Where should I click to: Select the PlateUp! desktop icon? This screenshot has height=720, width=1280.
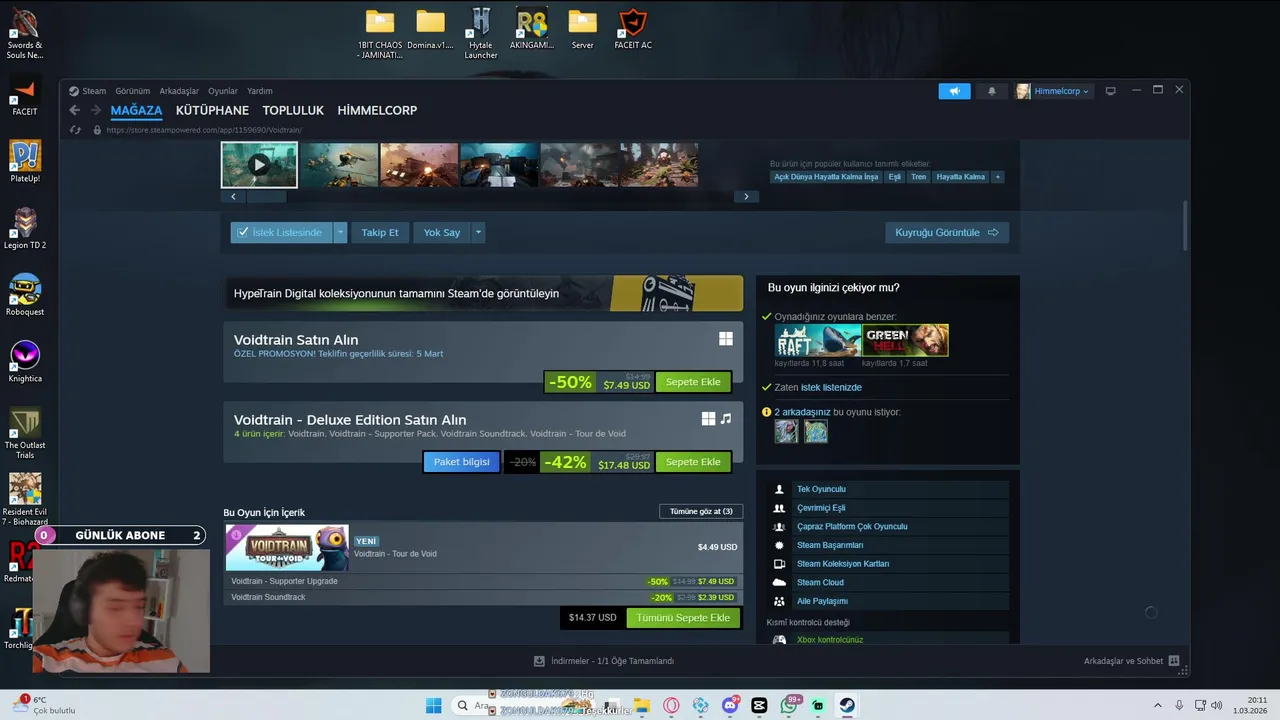coord(25,161)
